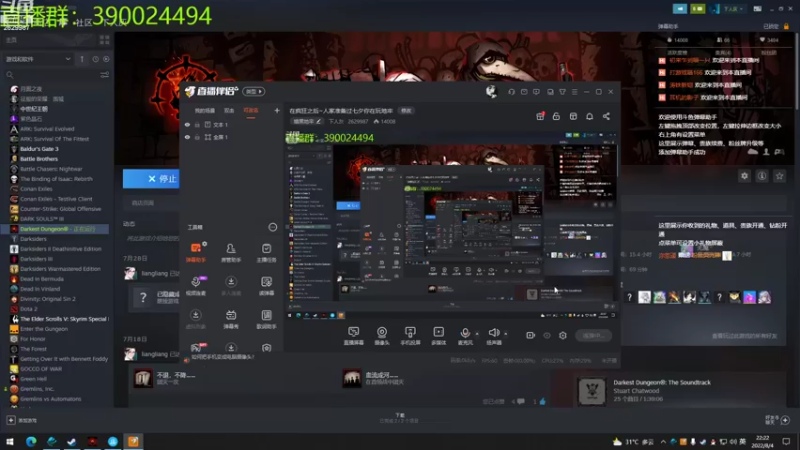Open Steam from the taskbar
The height and width of the screenshot is (450, 800).
point(72,441)
